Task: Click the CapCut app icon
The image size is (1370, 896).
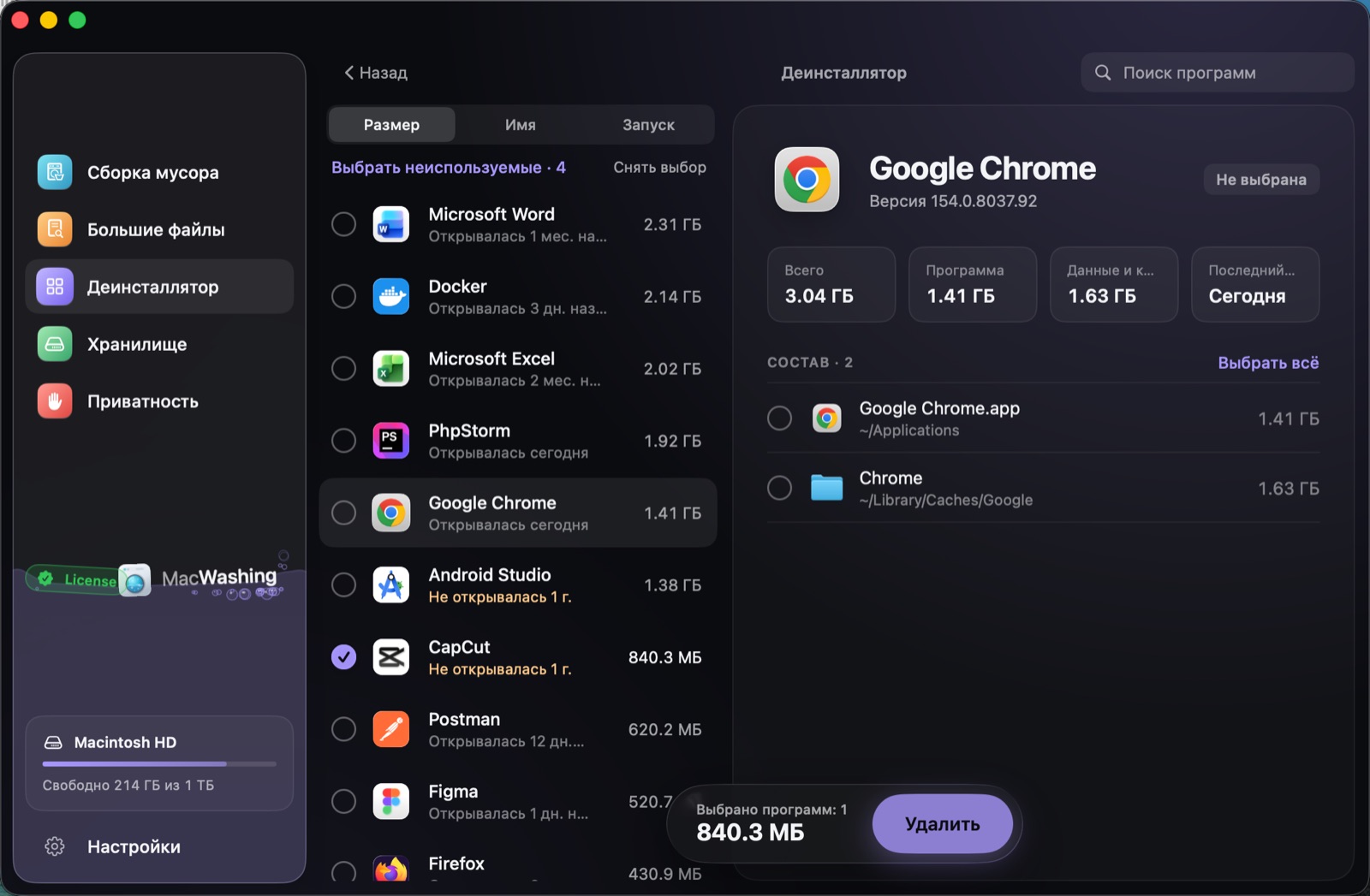Action: coord(391,656)
